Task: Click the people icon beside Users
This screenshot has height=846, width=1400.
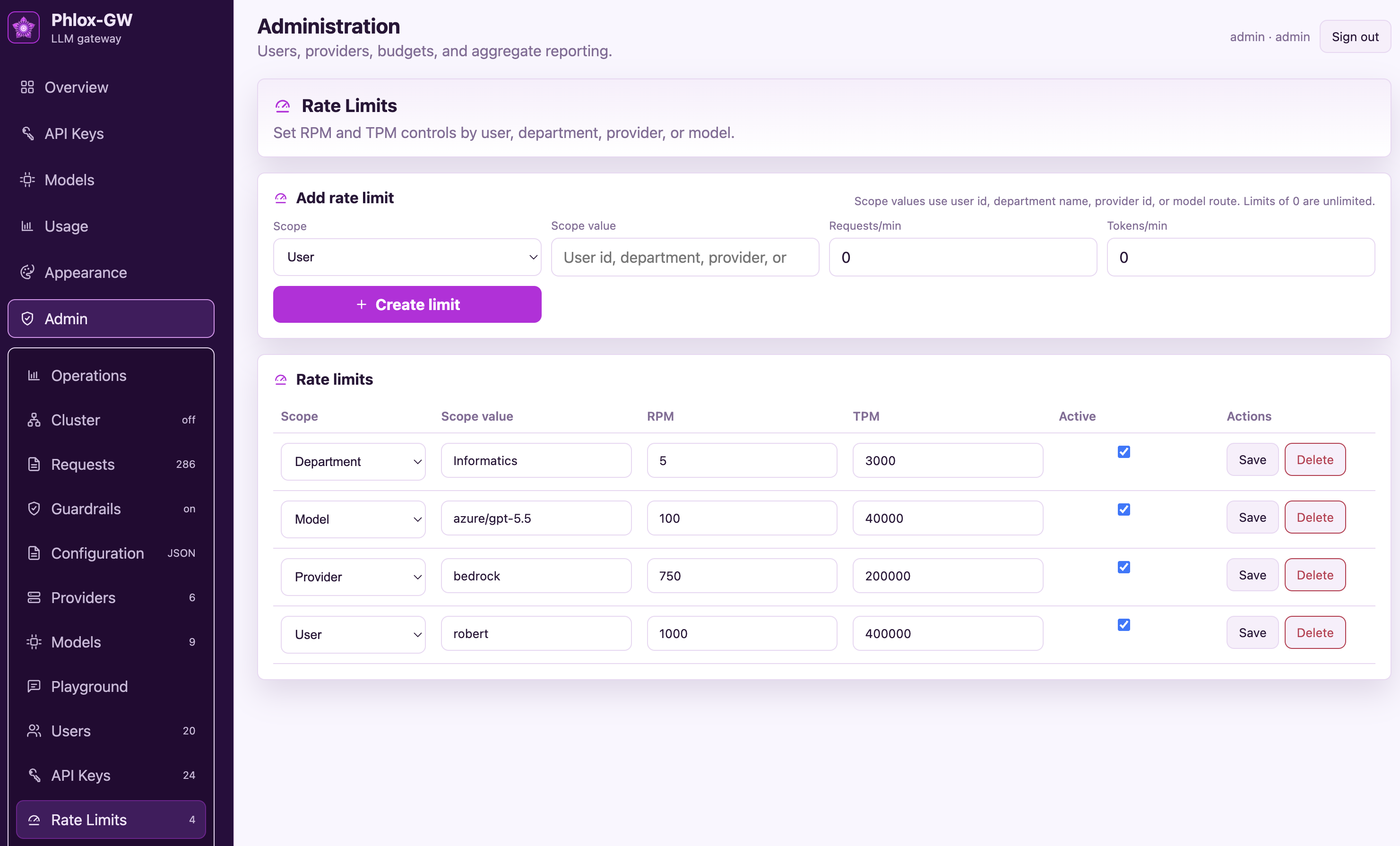Action: click(34, 730)
